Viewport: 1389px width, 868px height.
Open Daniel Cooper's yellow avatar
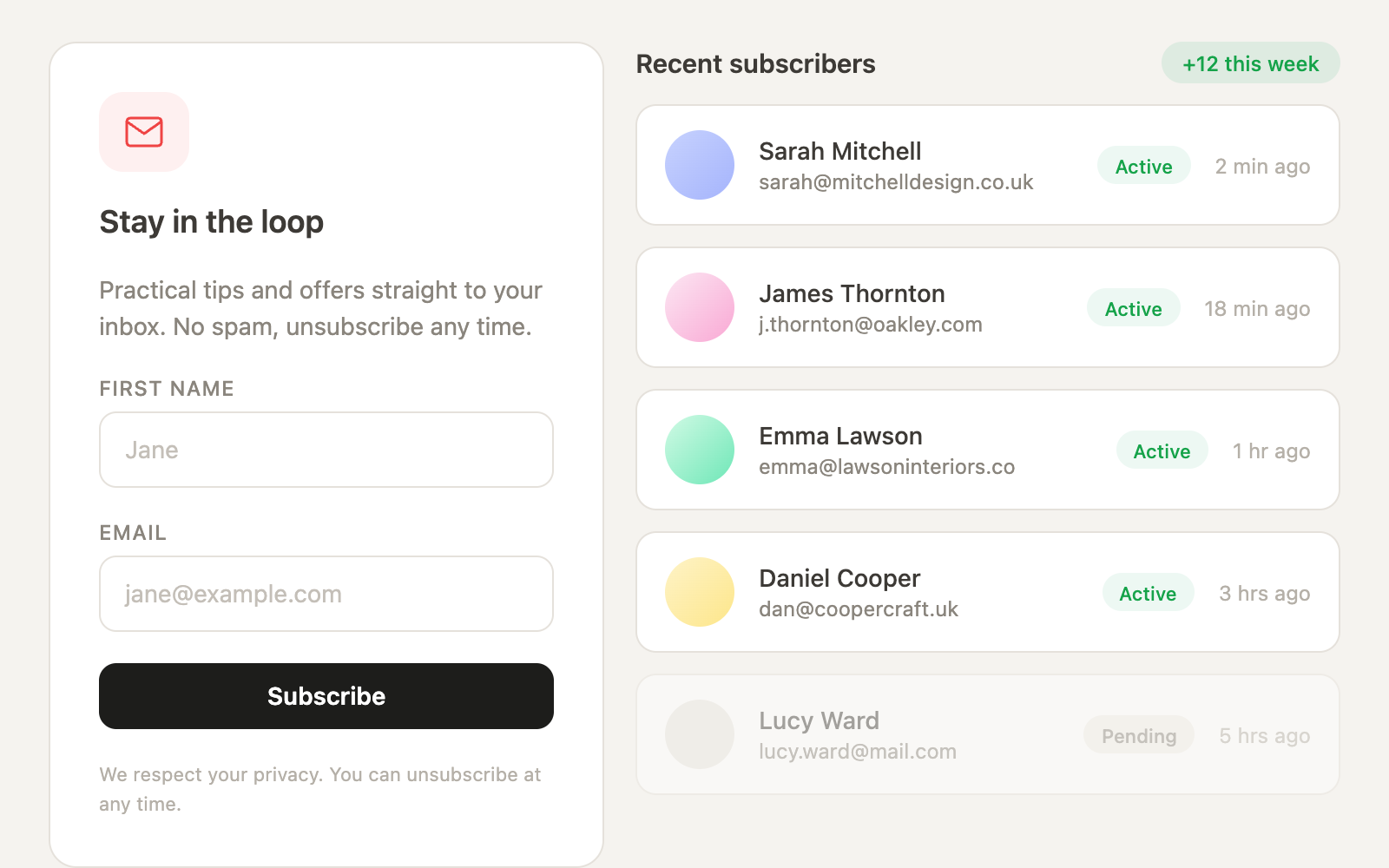[700, 592]
